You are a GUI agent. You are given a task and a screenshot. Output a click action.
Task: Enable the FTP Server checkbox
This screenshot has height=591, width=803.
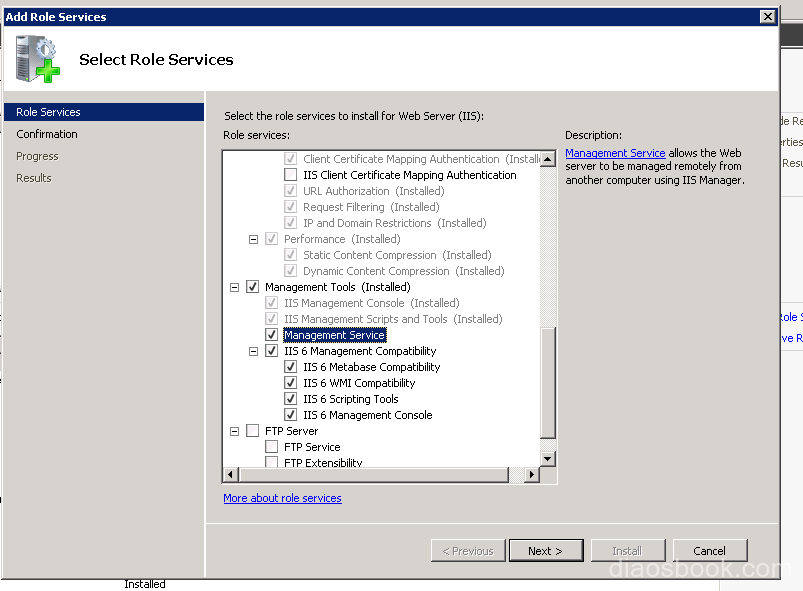252,431
